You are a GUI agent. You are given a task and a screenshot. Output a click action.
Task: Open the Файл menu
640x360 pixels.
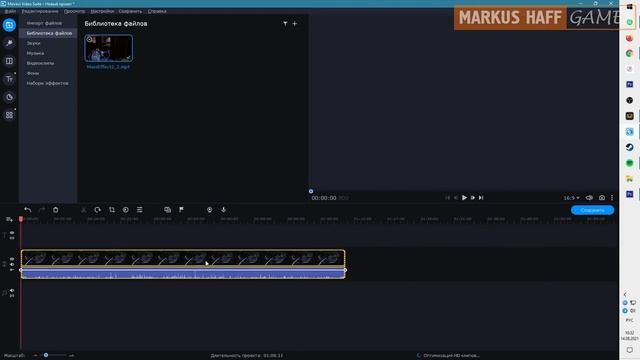click(11, 11)
